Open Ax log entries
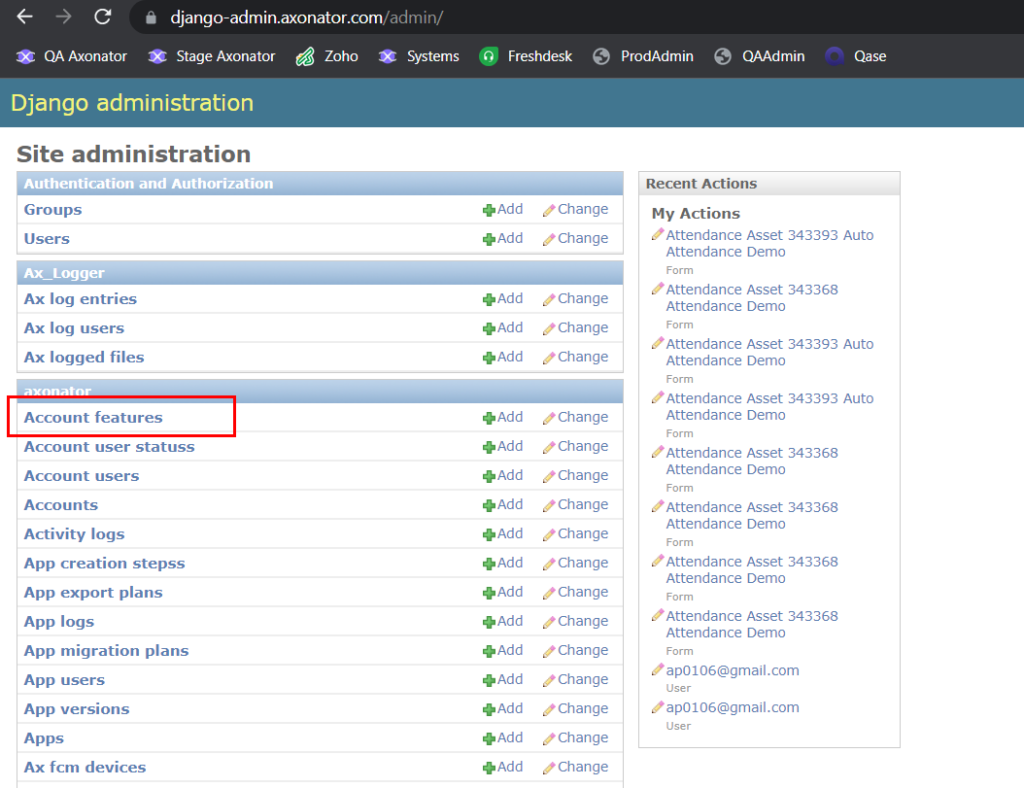 point(80,299)
